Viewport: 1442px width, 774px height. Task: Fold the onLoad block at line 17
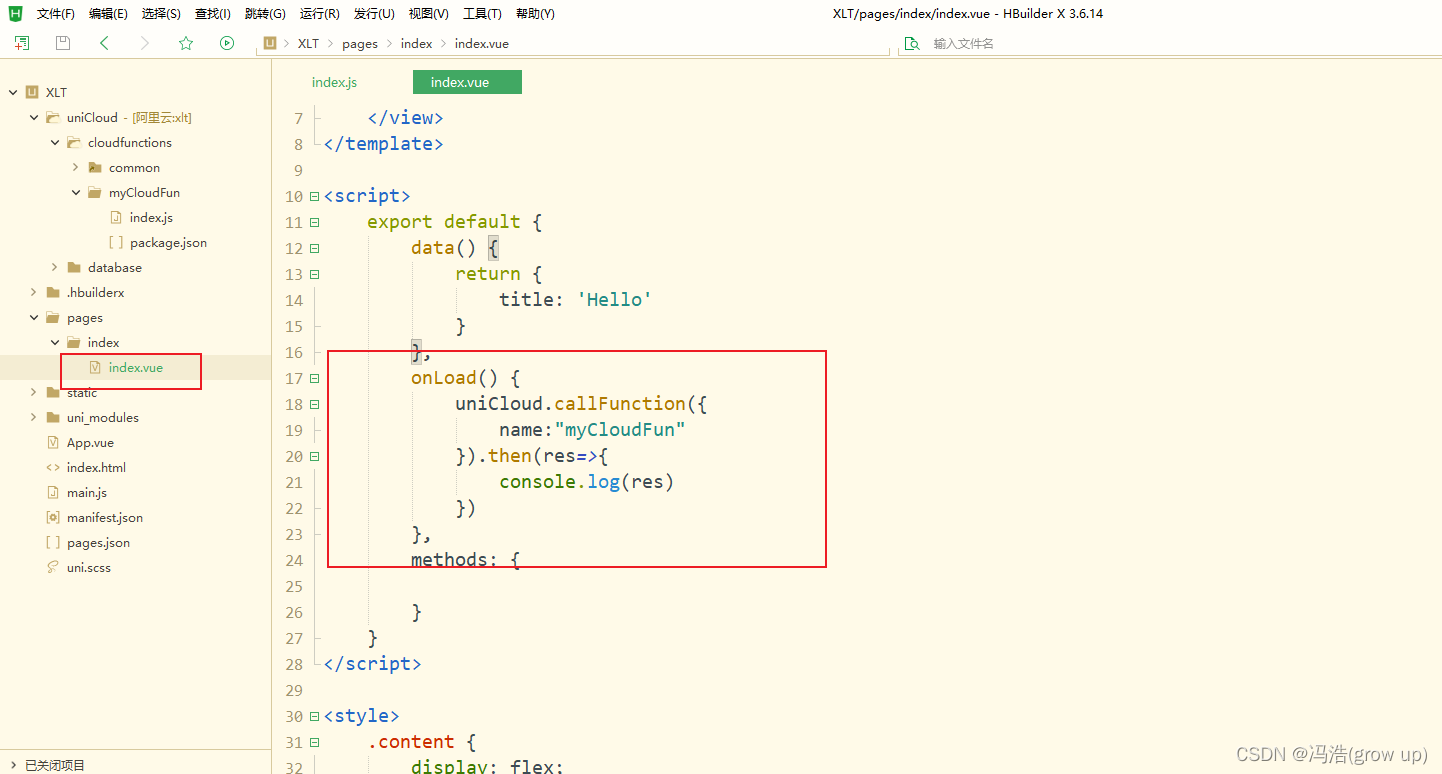click(315, 378)
